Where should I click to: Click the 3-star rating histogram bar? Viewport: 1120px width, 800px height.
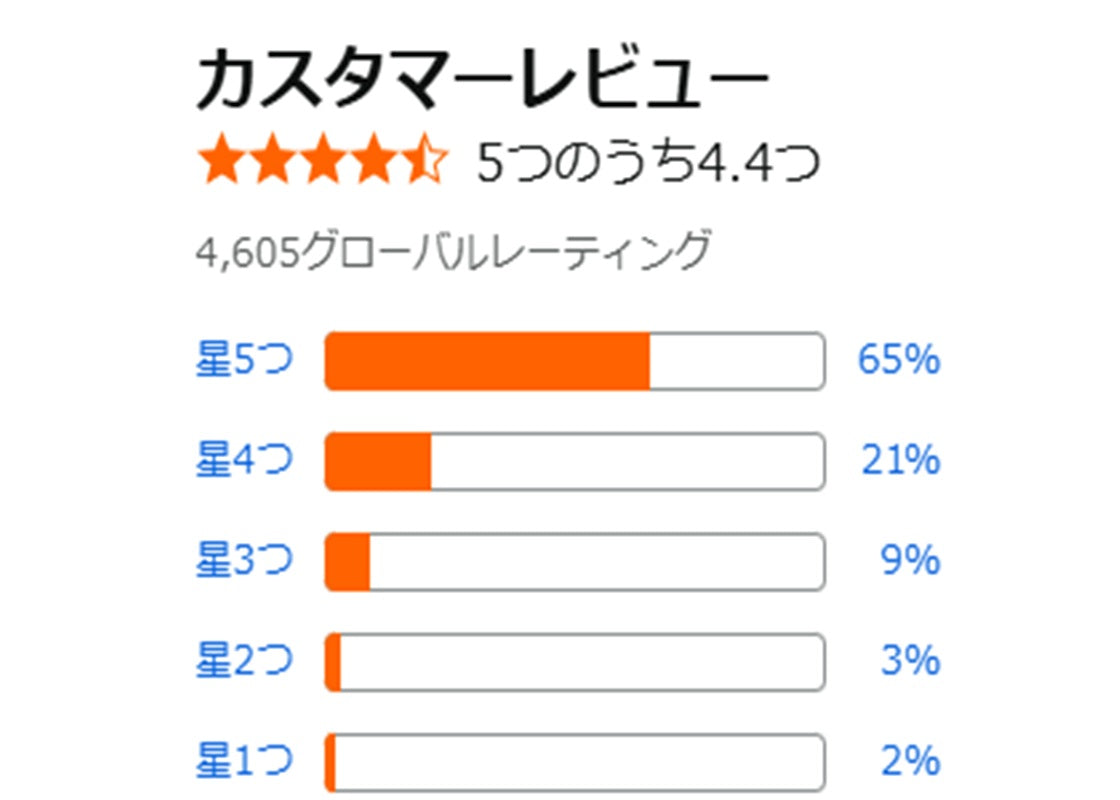point(575,561)
